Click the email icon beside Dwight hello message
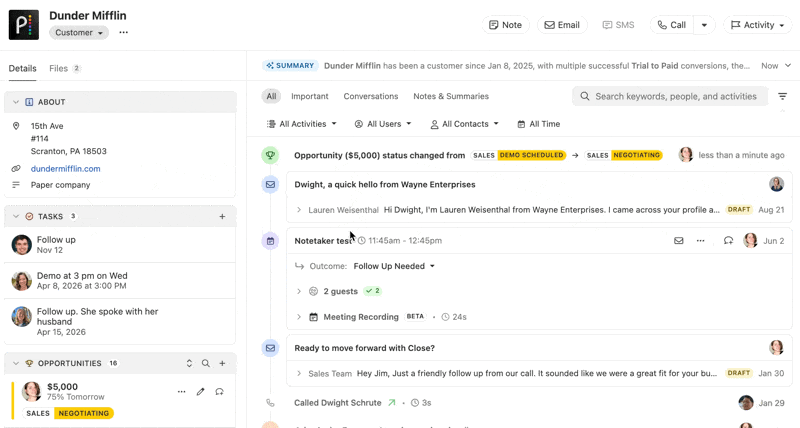Image resolution: width=800 pixels, height=428 pixels. [x=270, y=185]
